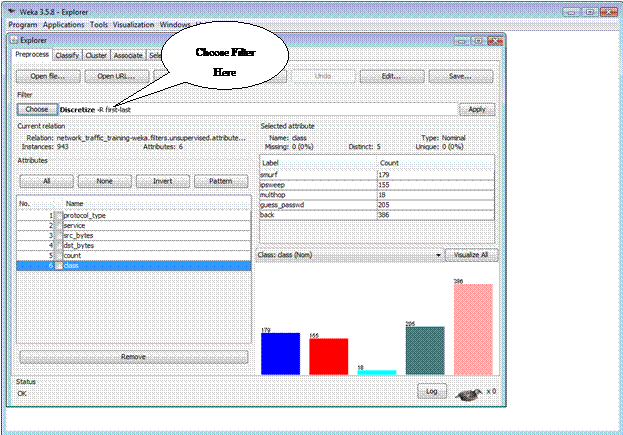Select the src_bytes attribute row

coord(134,236)
